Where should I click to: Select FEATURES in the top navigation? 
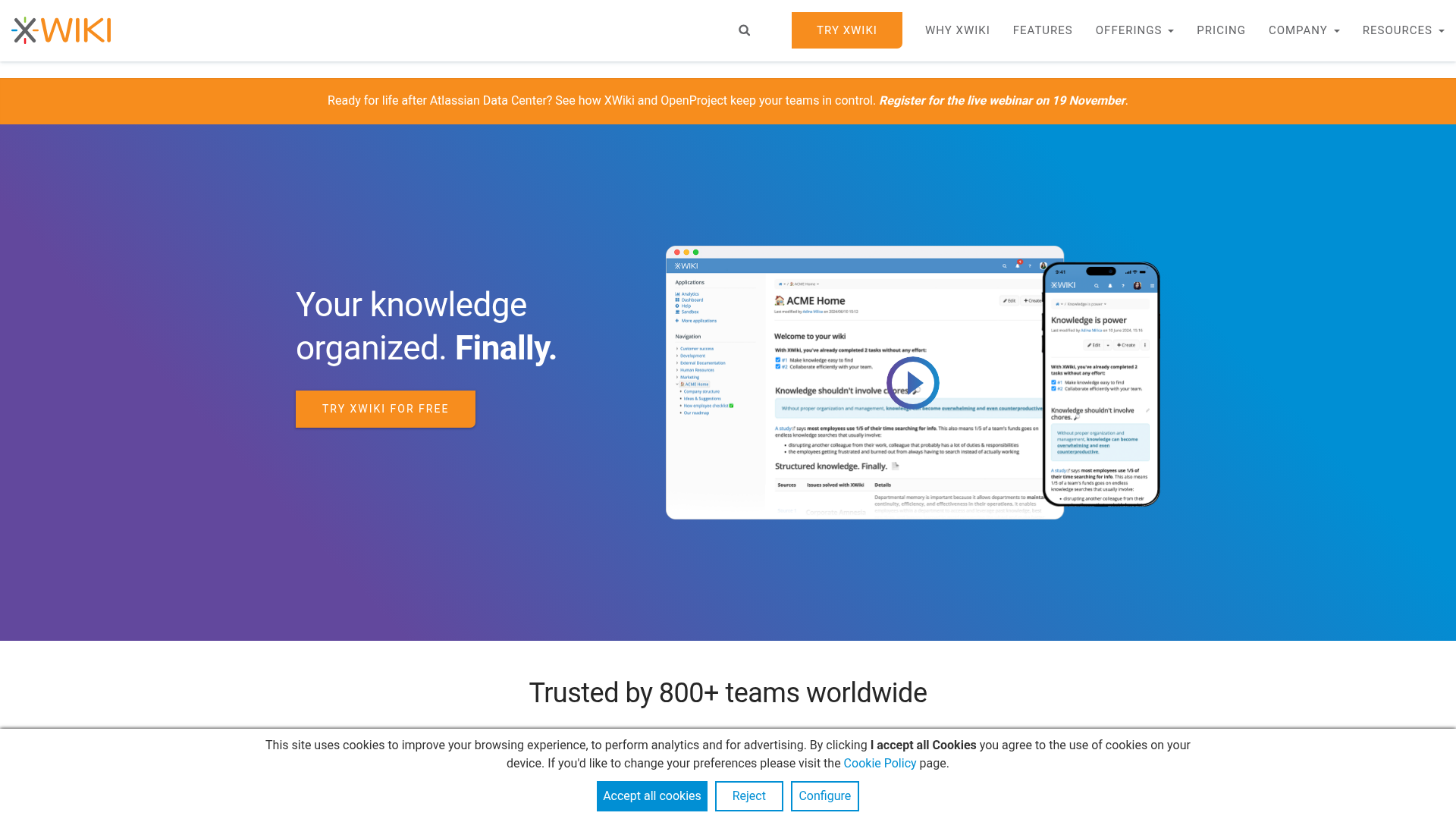point(1042,30)
